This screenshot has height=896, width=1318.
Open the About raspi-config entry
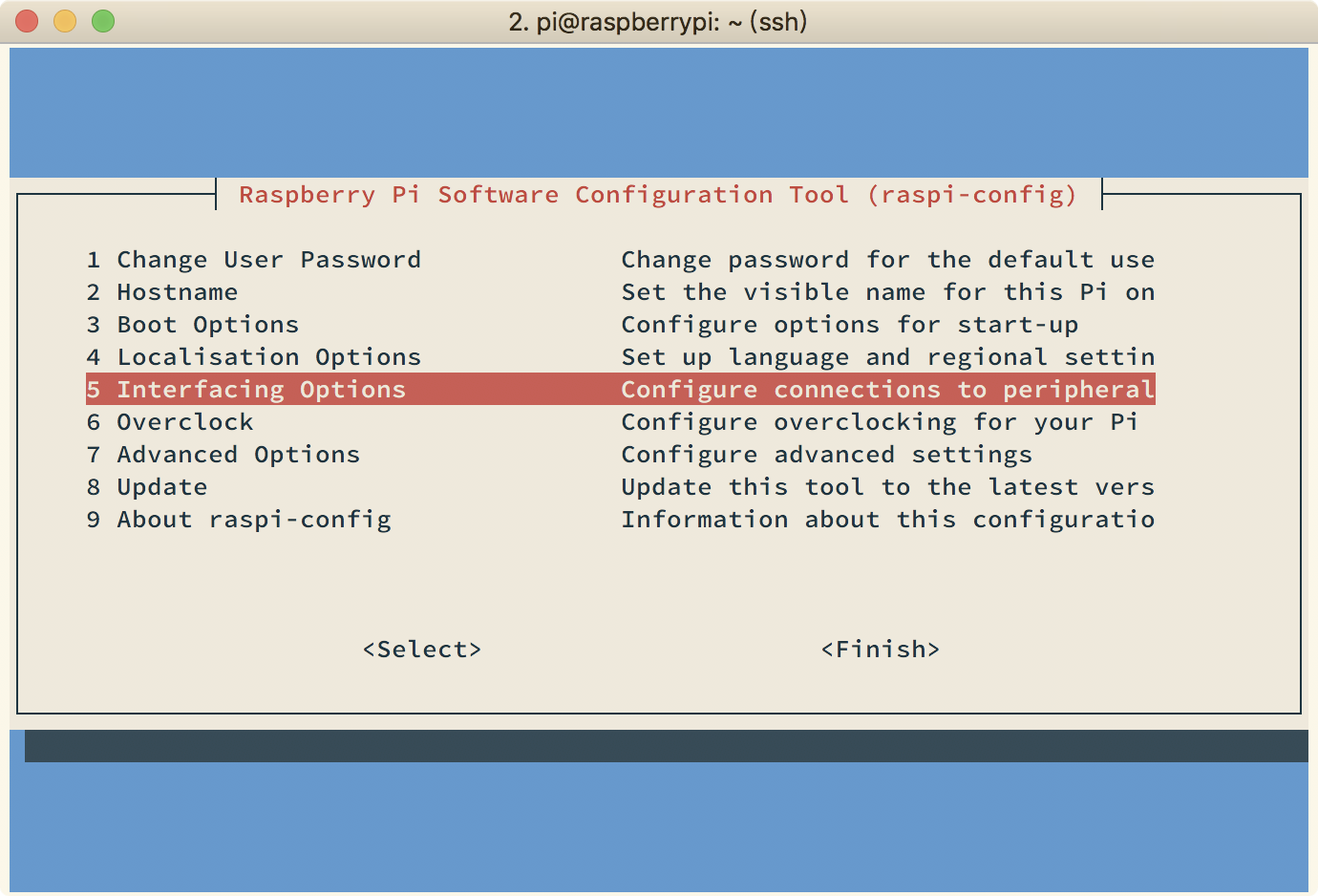click(621, 520)
